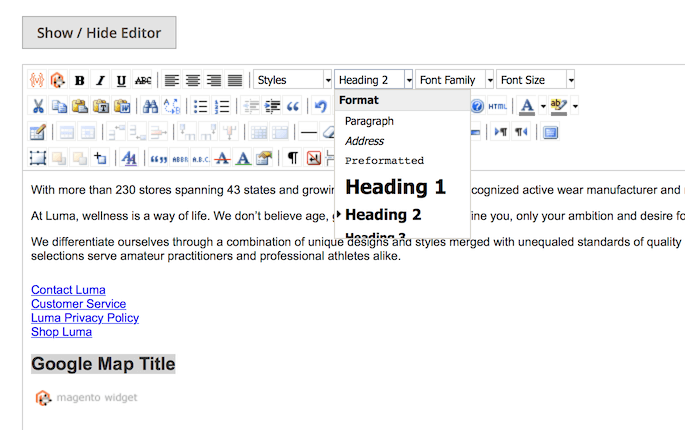Click the blockquote icon
The image size is (685, 430).
(x=294, y=106)
